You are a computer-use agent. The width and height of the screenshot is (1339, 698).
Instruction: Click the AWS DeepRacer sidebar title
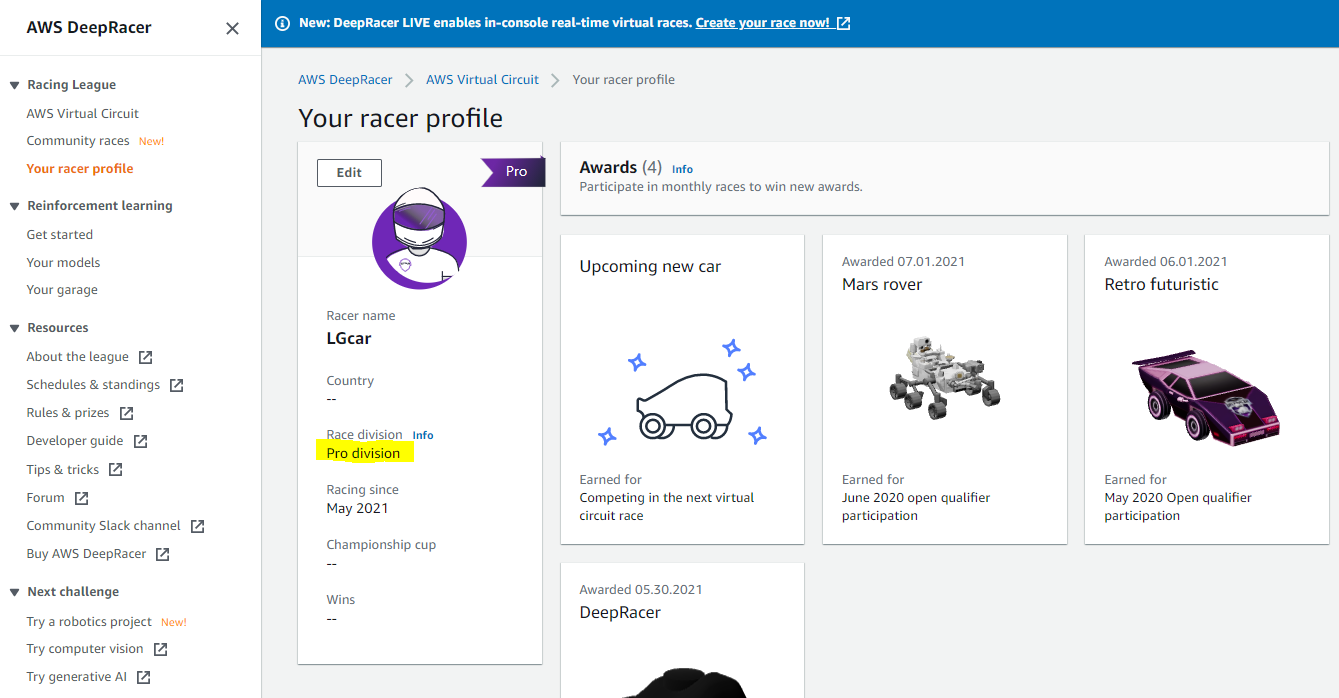89,28
